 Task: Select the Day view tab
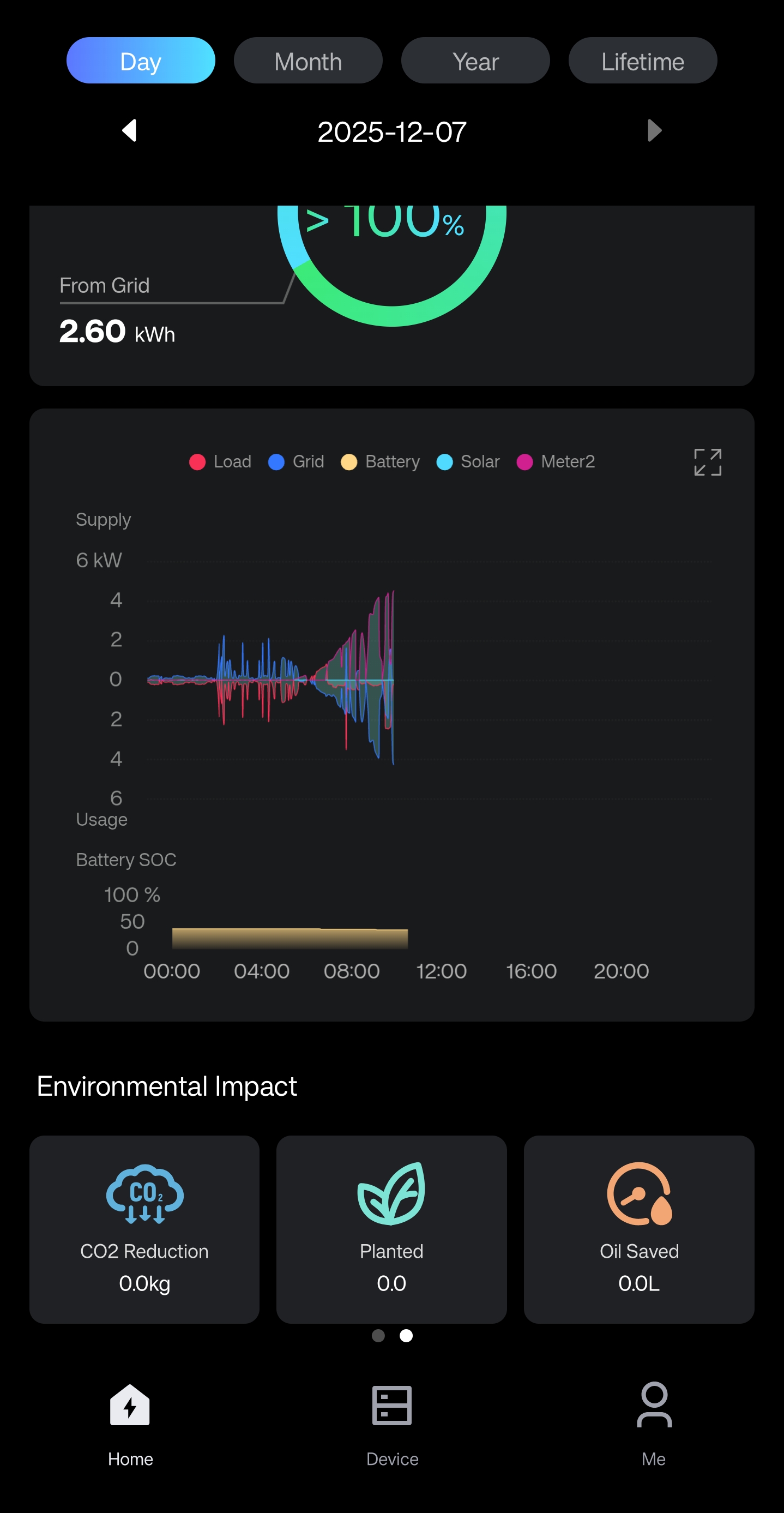click(x=141, y=61)
